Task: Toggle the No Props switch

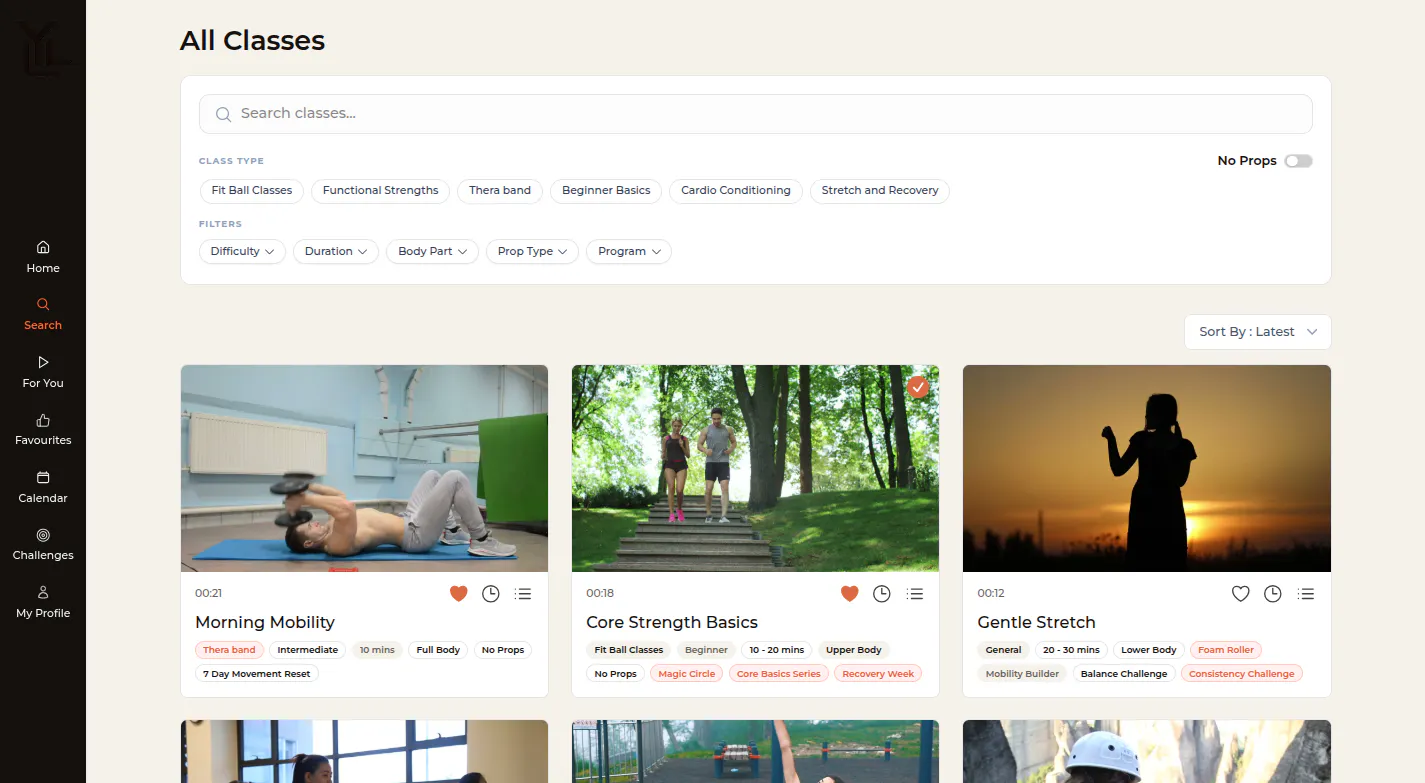Action: pyautogui.click(x=1298, y=161)
